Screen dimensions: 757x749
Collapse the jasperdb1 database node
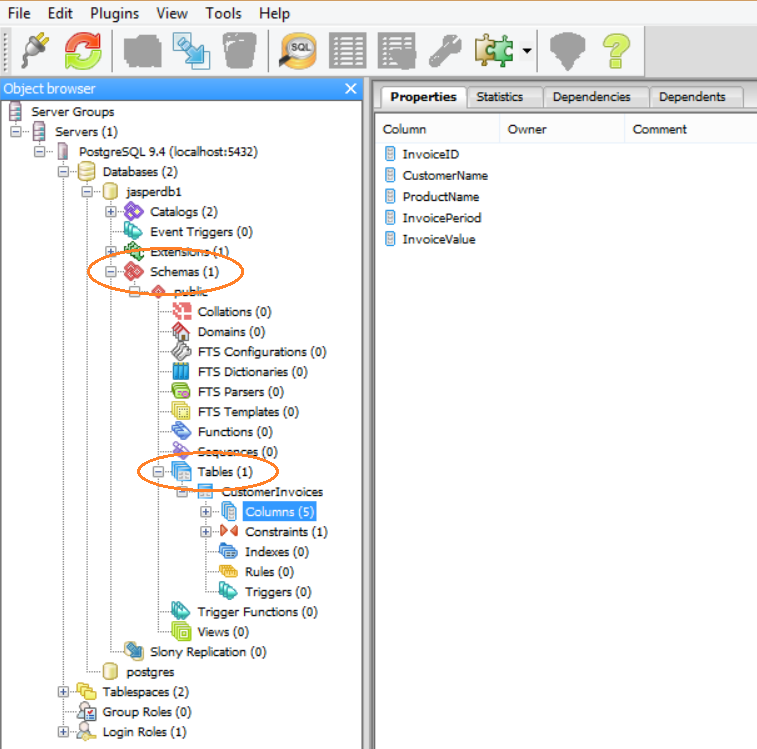tap(87, 192)
